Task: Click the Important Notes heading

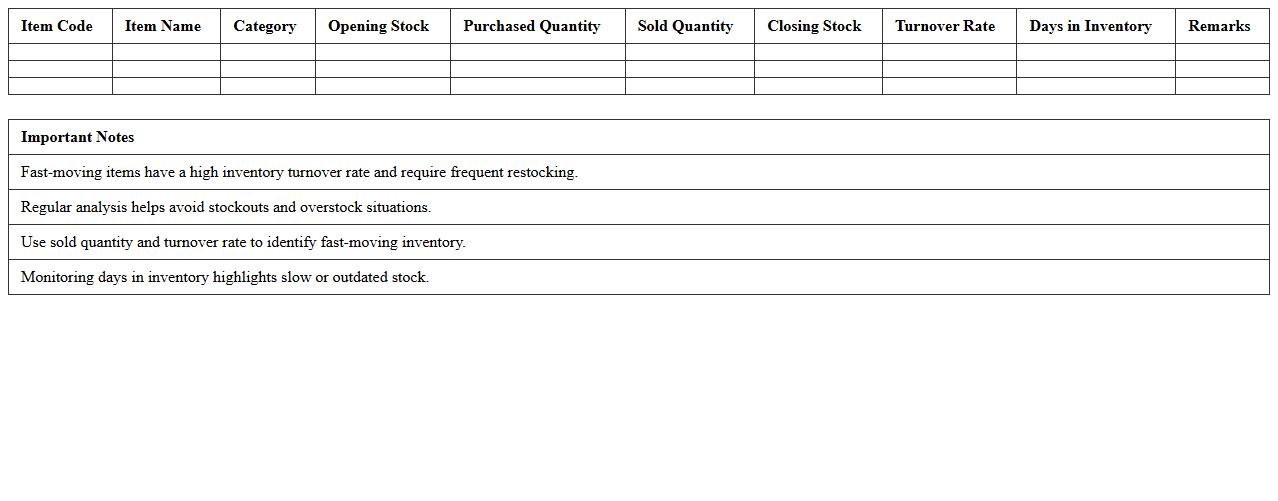Action: [78, 137]
